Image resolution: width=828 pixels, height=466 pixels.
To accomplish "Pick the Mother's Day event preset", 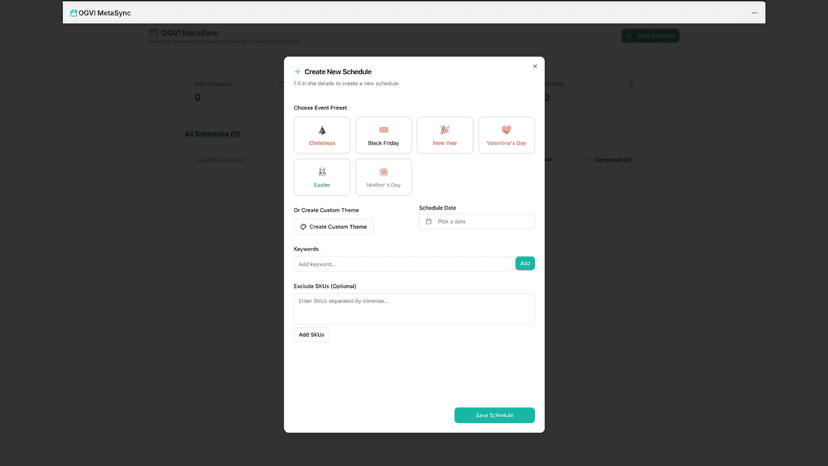I will tap(383, 178).
